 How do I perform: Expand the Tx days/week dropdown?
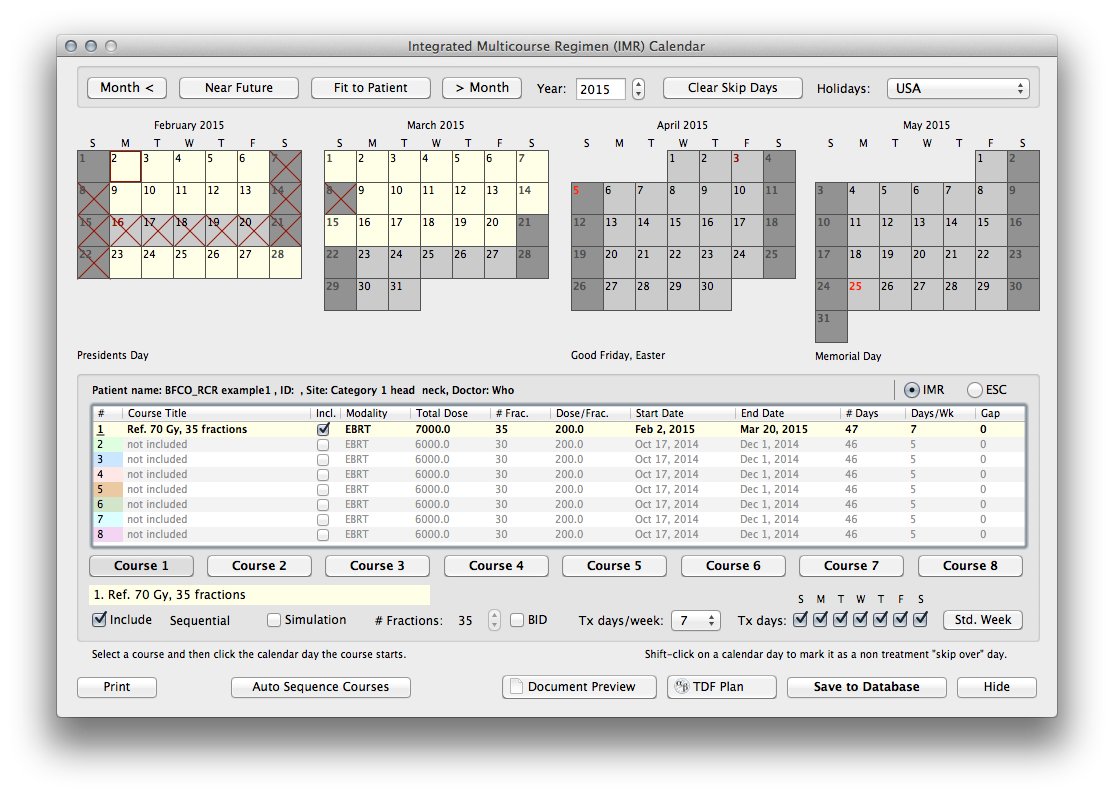[695, 621]
